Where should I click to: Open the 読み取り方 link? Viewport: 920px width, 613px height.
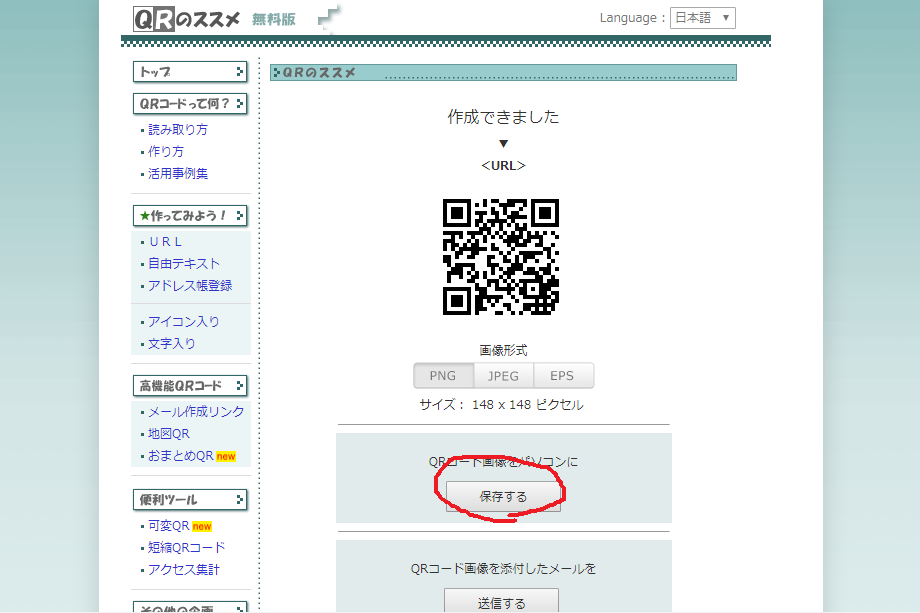point(178,130)
